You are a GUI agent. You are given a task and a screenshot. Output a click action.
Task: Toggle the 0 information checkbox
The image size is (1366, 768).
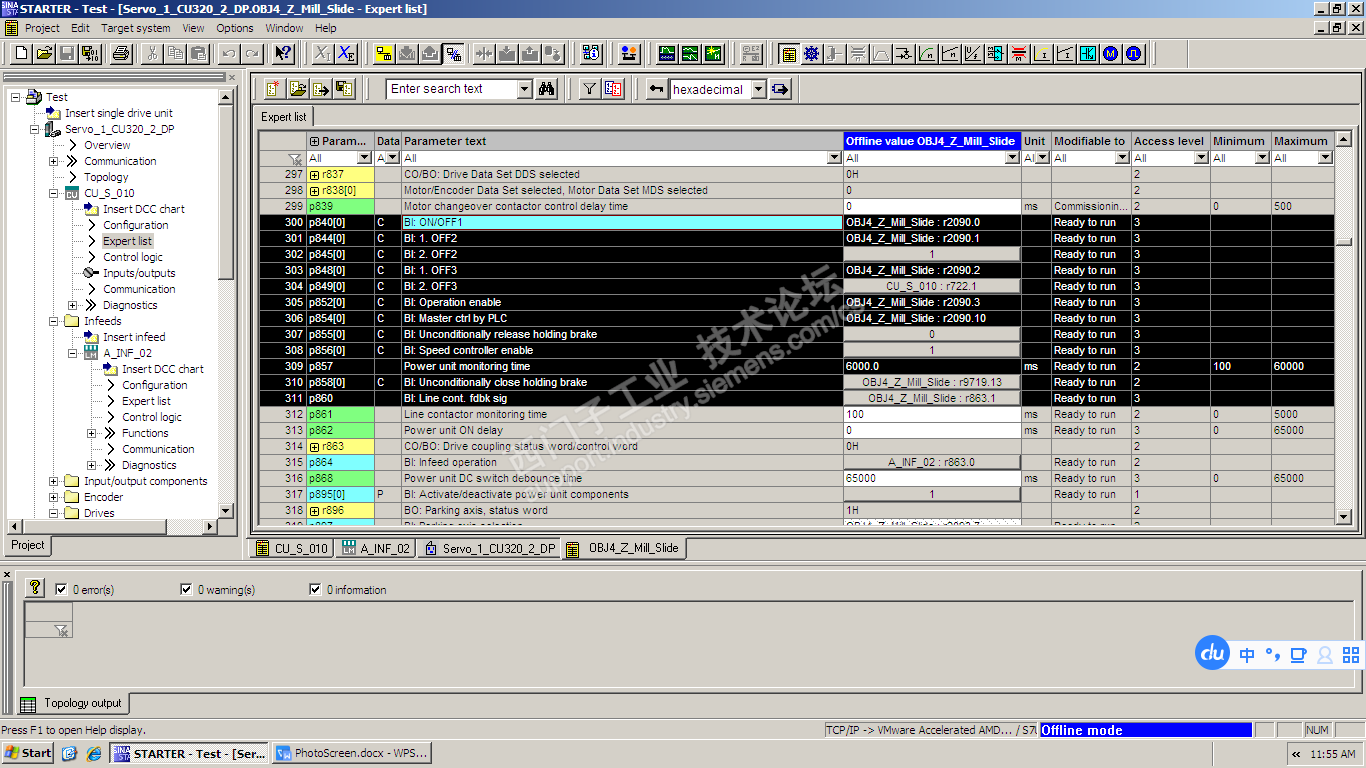tap(316, 590)
